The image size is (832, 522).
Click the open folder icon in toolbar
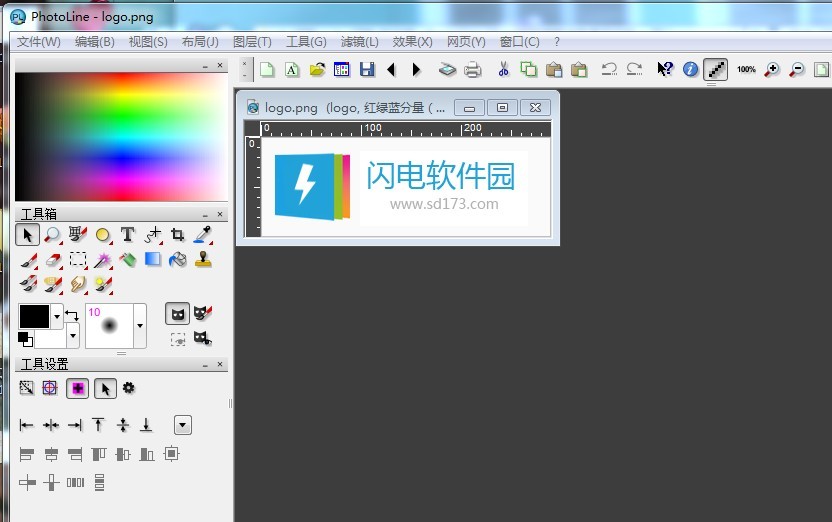(x=317, y=69)
